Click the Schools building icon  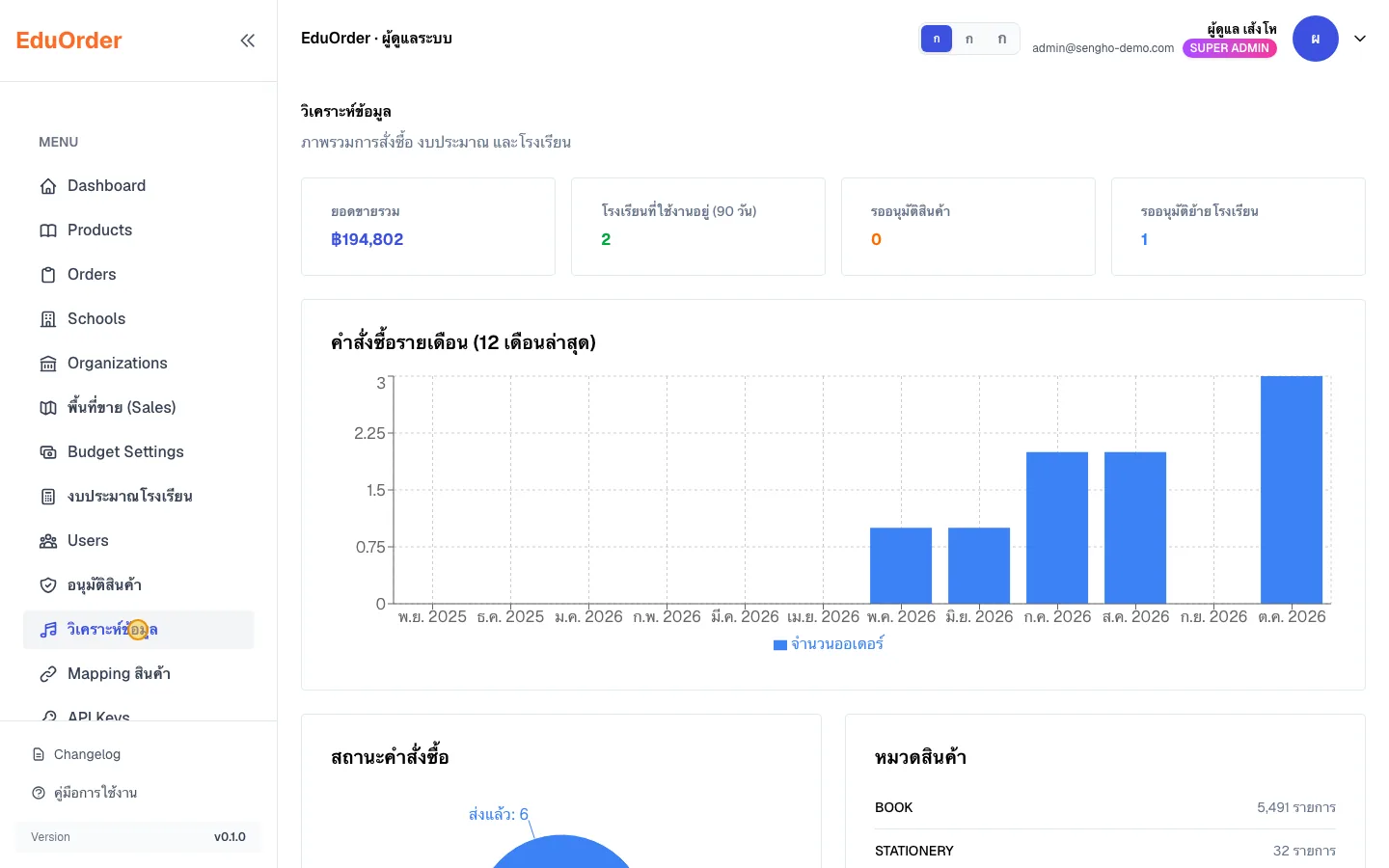pos(48,319)
